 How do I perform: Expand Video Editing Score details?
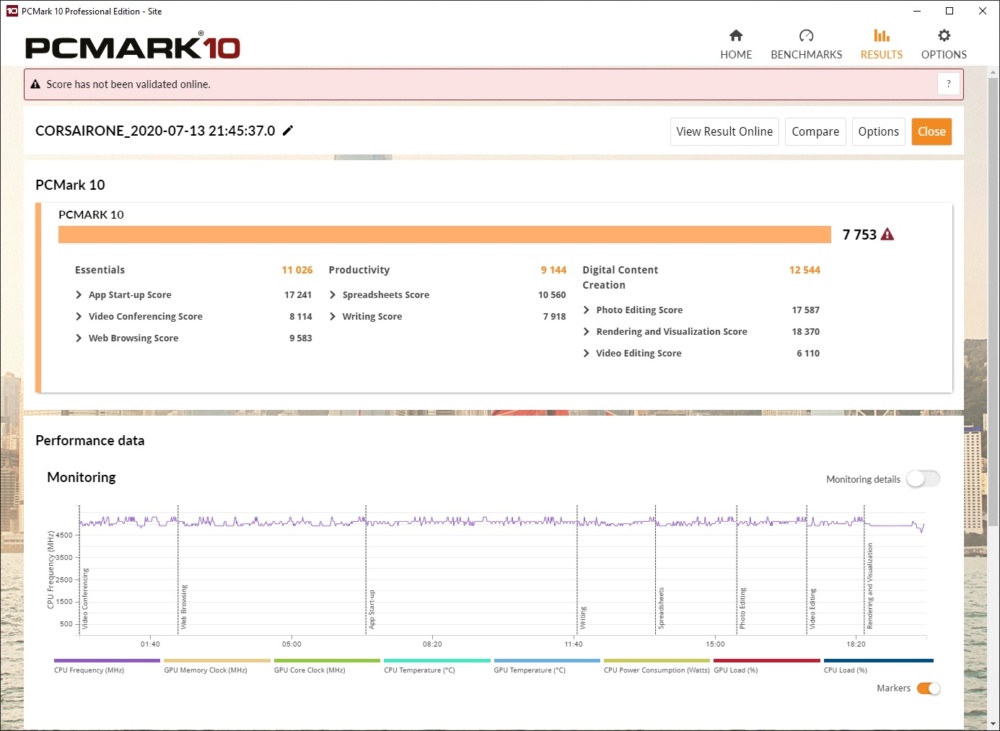(586, 353)
